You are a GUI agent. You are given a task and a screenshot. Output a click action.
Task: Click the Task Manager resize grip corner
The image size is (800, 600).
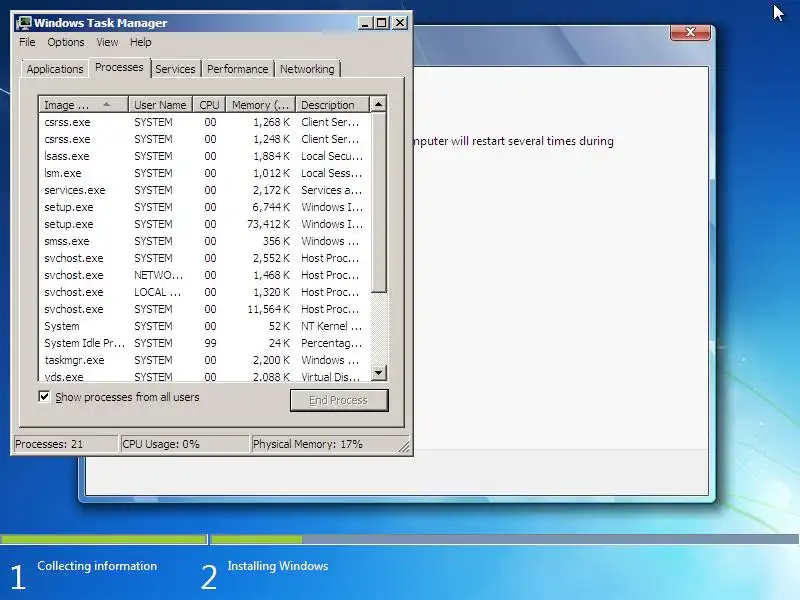404,446
